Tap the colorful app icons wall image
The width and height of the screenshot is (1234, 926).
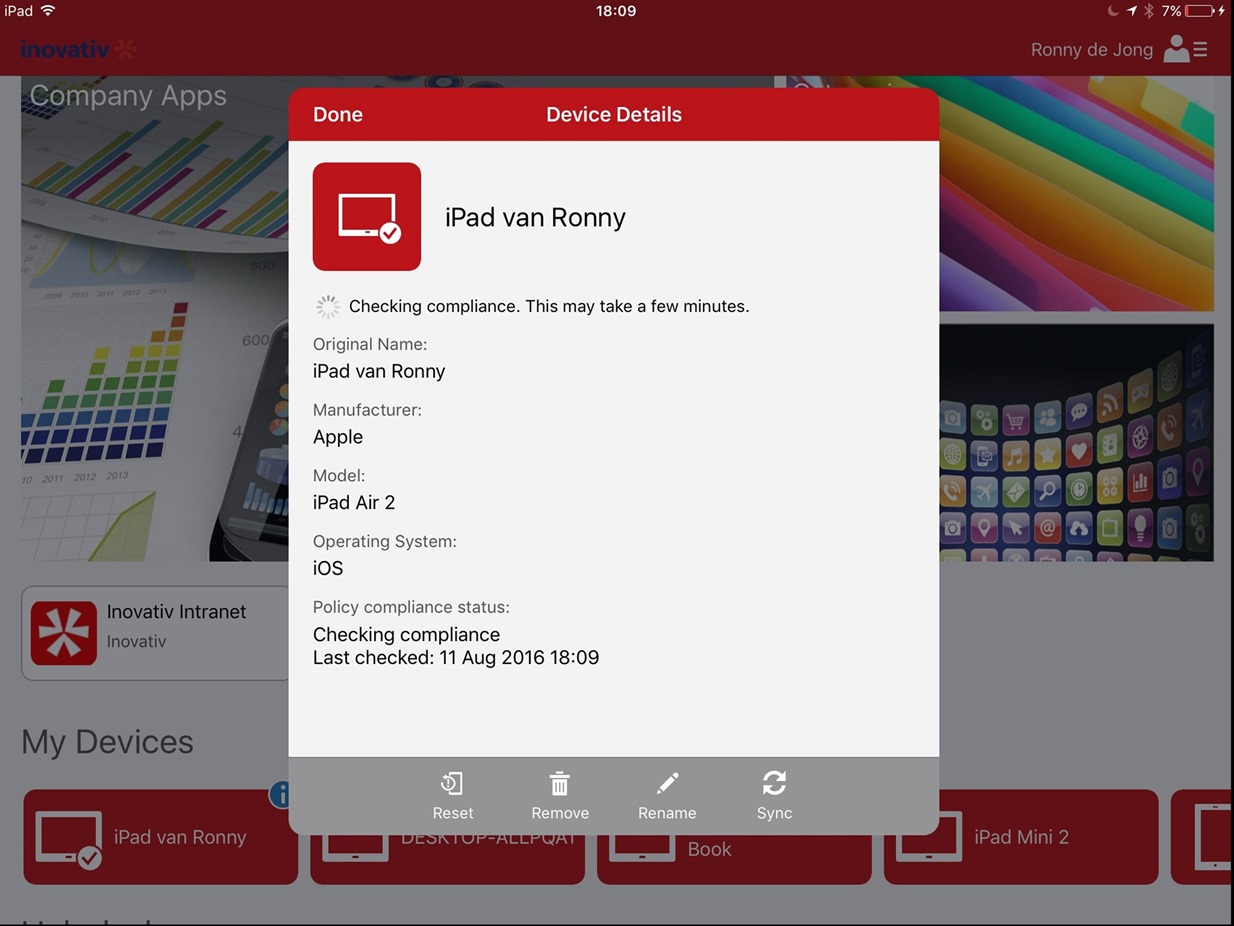click(1076, 443)
